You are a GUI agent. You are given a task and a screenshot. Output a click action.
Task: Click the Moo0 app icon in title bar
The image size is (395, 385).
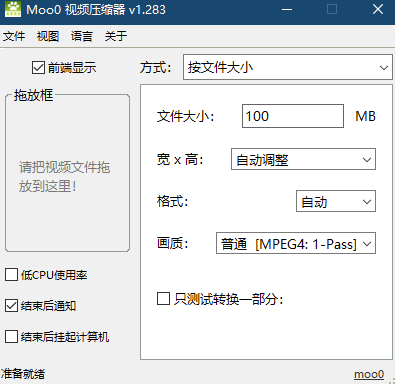pyautogui.click(x=13, y=9)
